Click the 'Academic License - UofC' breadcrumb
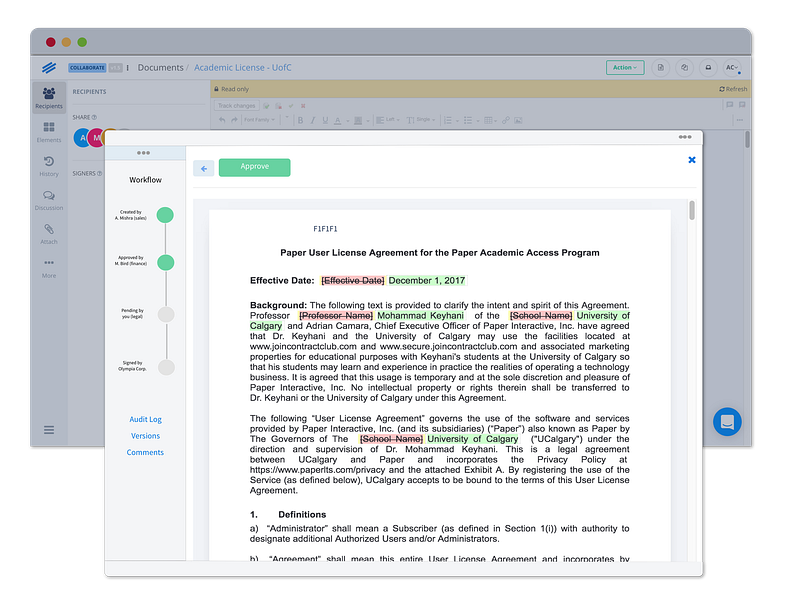 pyautogui.click(x=243, y=68)
